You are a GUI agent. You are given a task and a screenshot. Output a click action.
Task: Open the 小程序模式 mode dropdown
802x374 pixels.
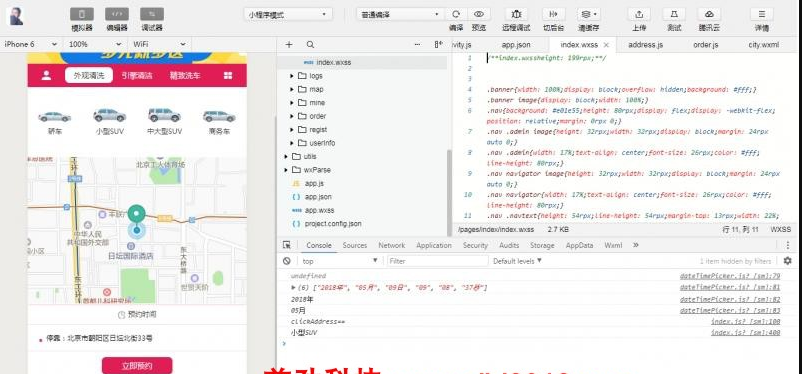[x=288, y=15]
